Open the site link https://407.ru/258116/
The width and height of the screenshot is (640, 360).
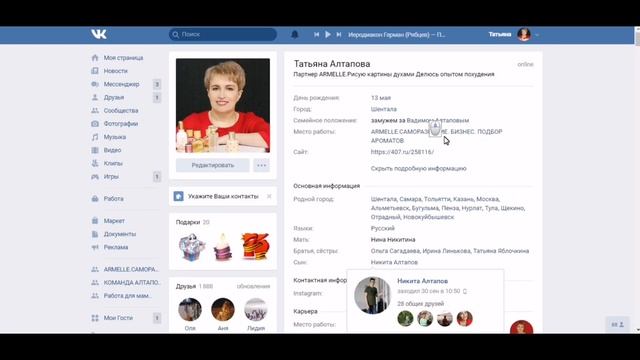(x=402, y=152)
